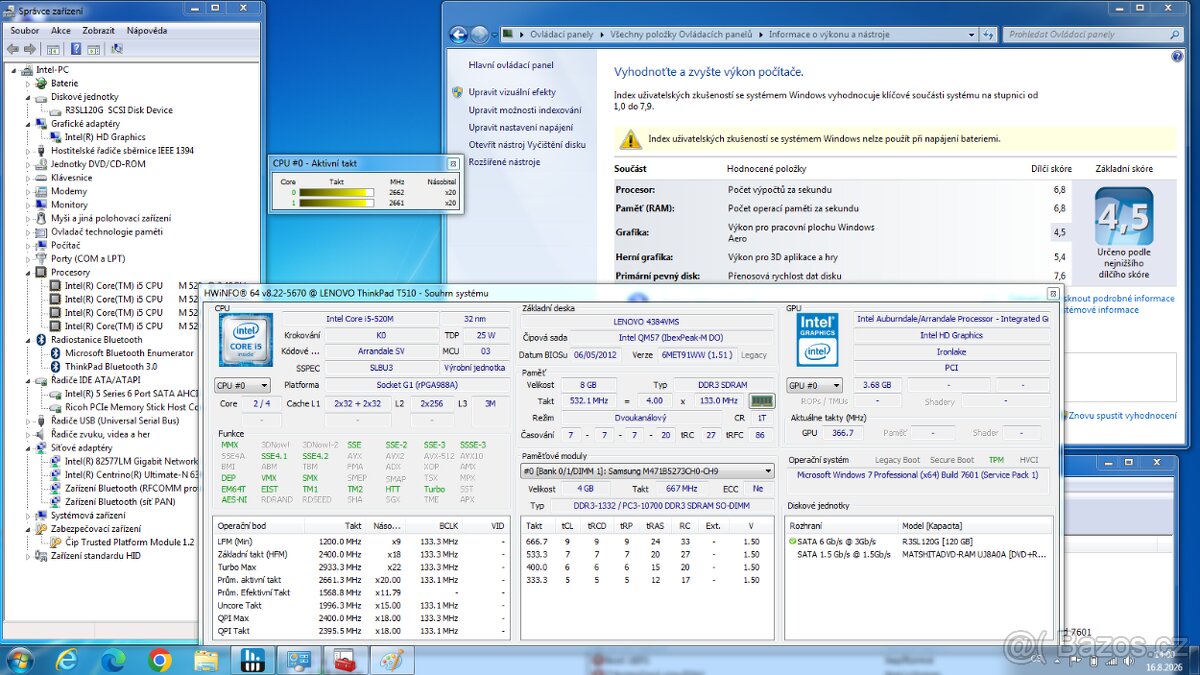The image size is (1200, 675).
Task: Open the Akce menu in Device Manager
Action: pos(61,31)
